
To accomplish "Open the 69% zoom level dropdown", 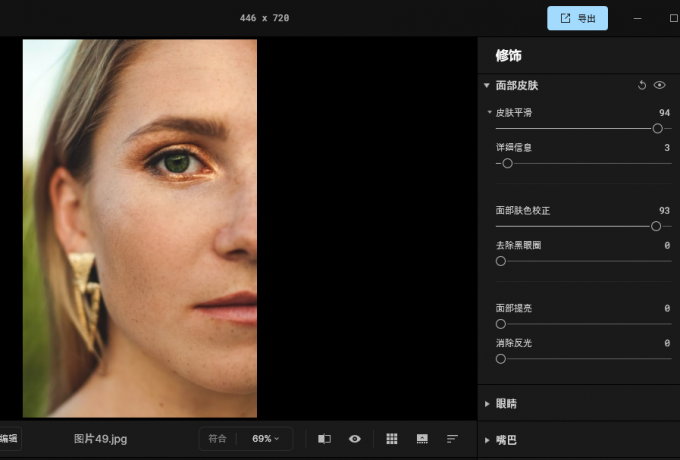I will pos(265,439).
